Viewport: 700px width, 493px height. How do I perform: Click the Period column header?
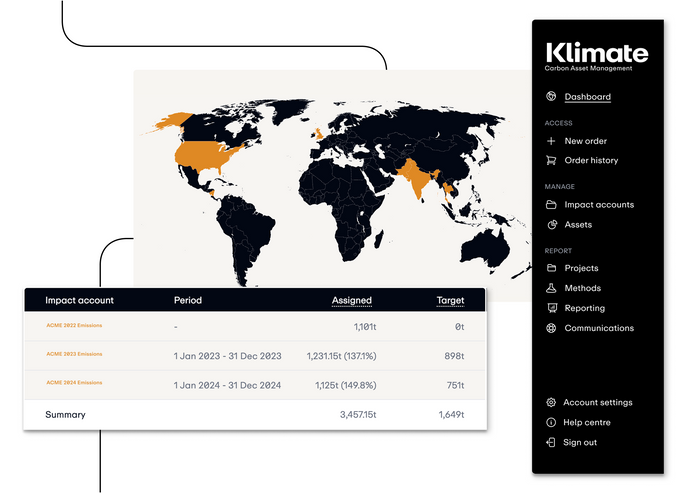(x=188, y=300)
